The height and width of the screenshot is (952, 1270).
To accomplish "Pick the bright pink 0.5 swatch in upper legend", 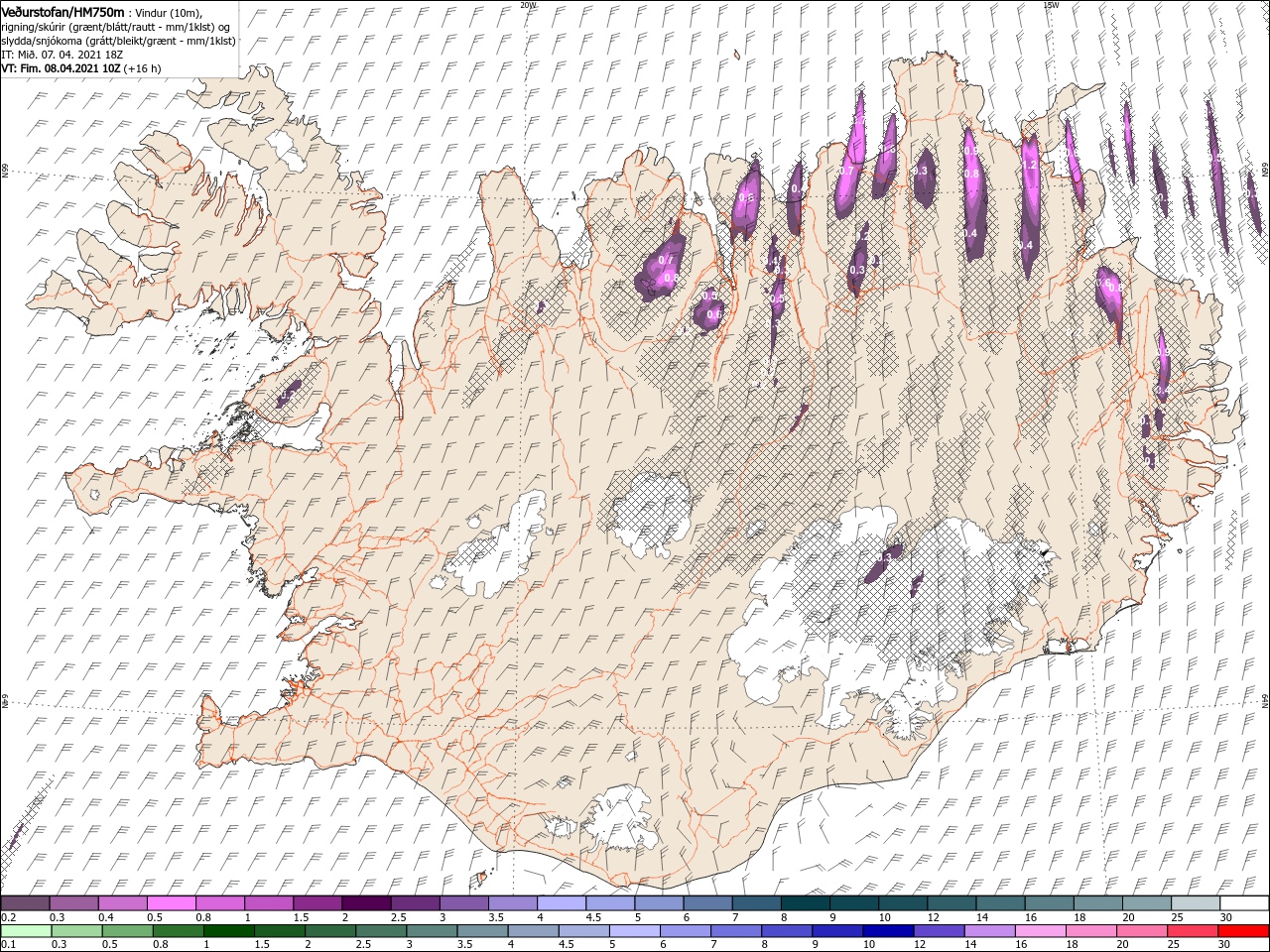I will (172, 903).
